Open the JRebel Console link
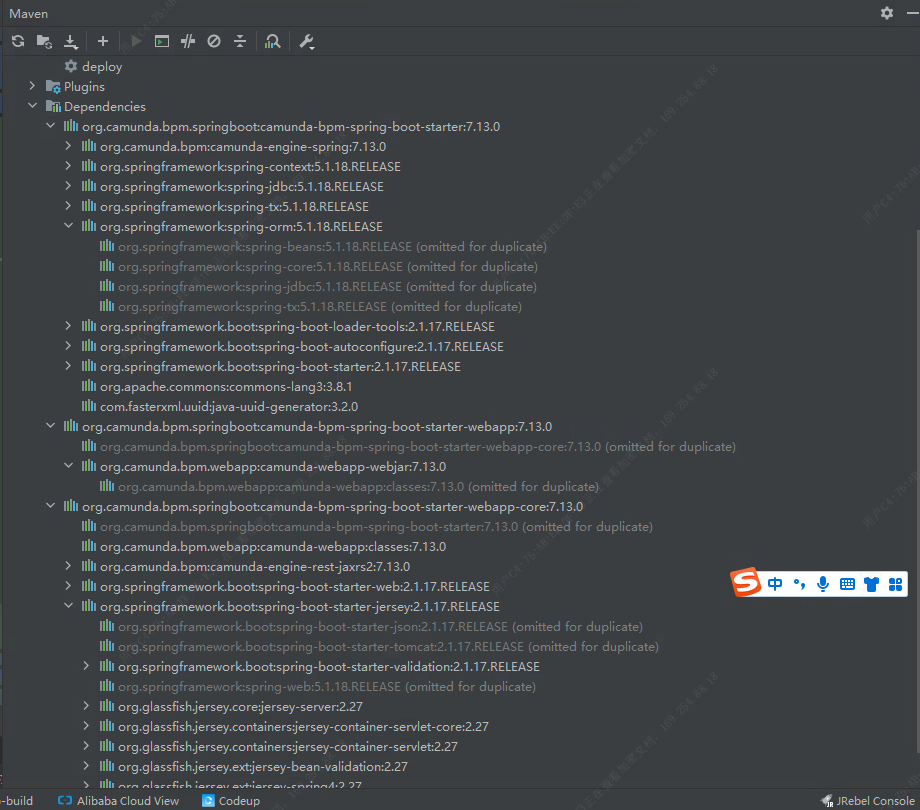Image resolution: width=920 pixels, height=810 pixels. tap(875, 800)
